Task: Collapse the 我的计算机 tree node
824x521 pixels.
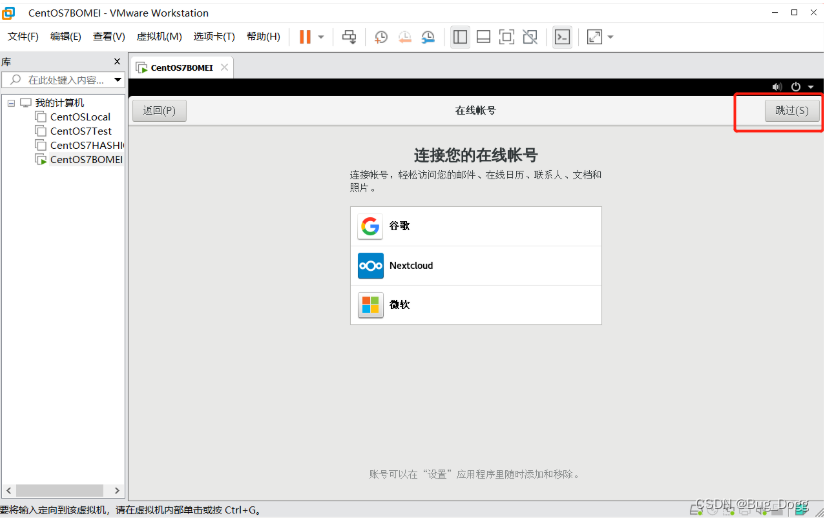Action: (x=11, y=103)
